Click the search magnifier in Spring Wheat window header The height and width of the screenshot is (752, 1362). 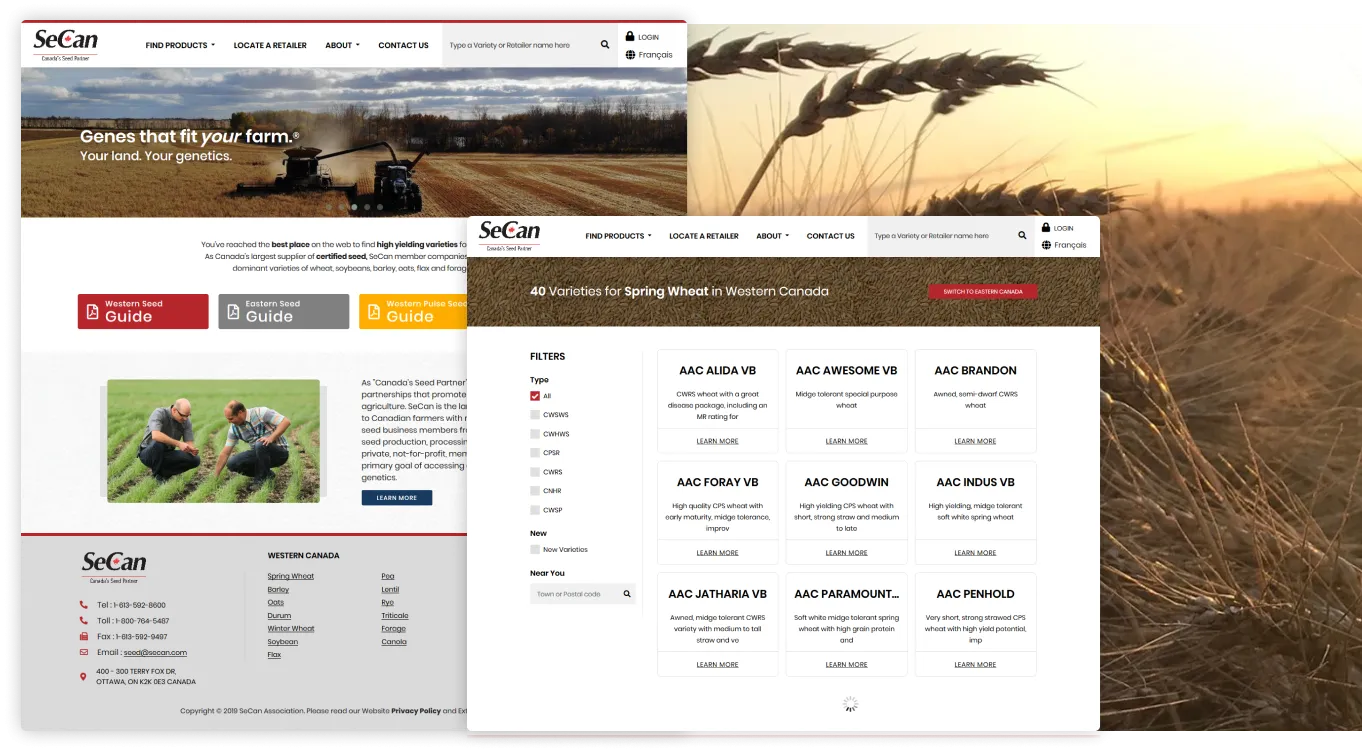(x=1022, y=236)
